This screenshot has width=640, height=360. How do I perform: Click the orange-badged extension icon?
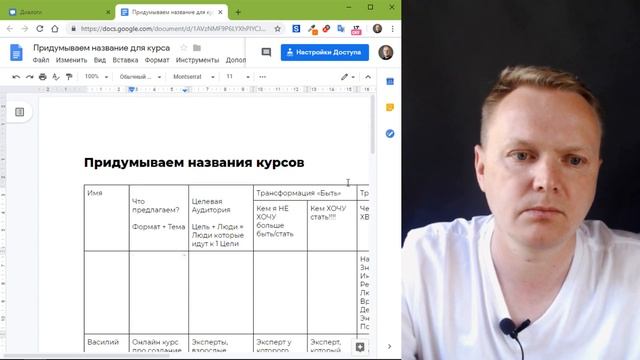tap(312, 29)
